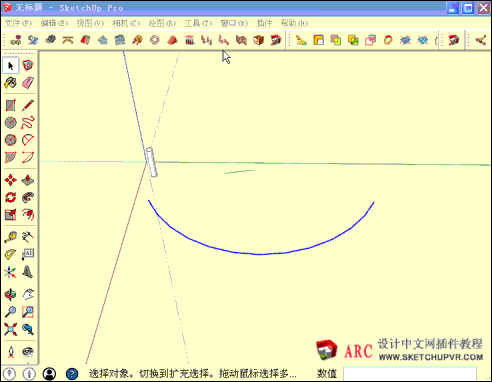492x382 pixels.
Task: Open the 帮助 (Help) menu
Action: coord(294,23)
